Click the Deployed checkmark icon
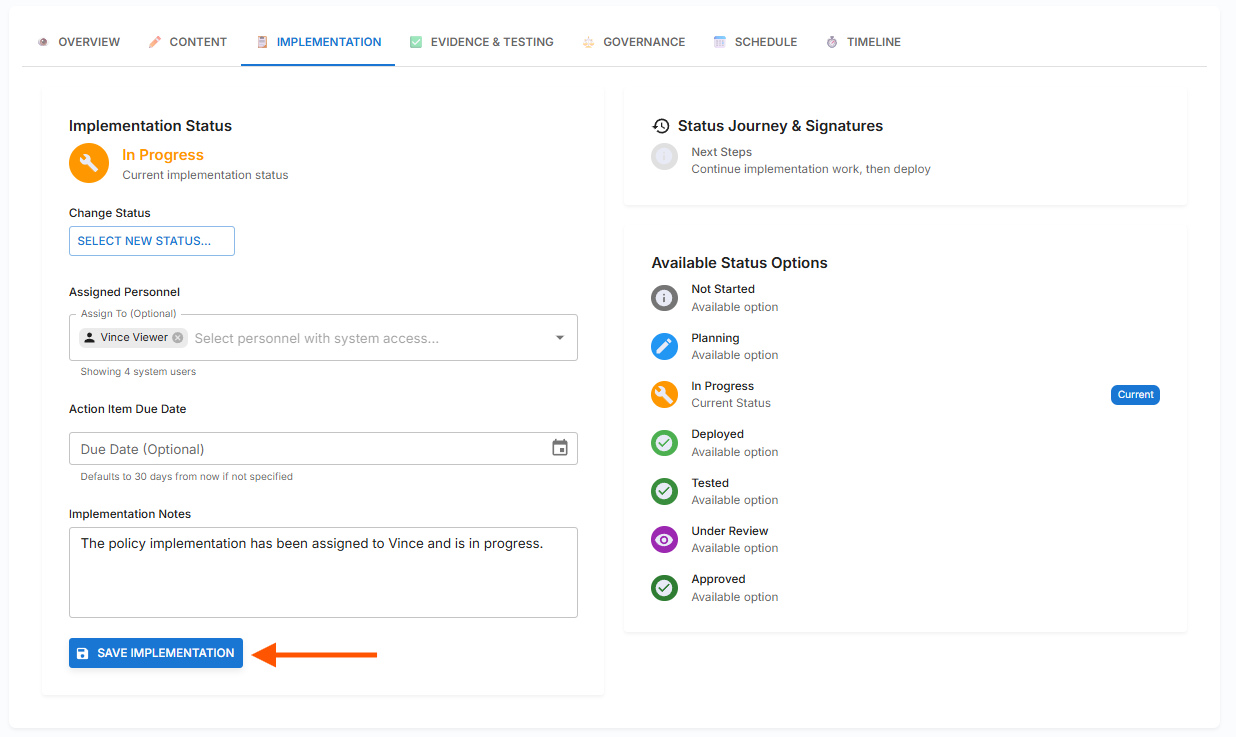The height and width of the screenshot is (737, 1236). coord(664,443)
